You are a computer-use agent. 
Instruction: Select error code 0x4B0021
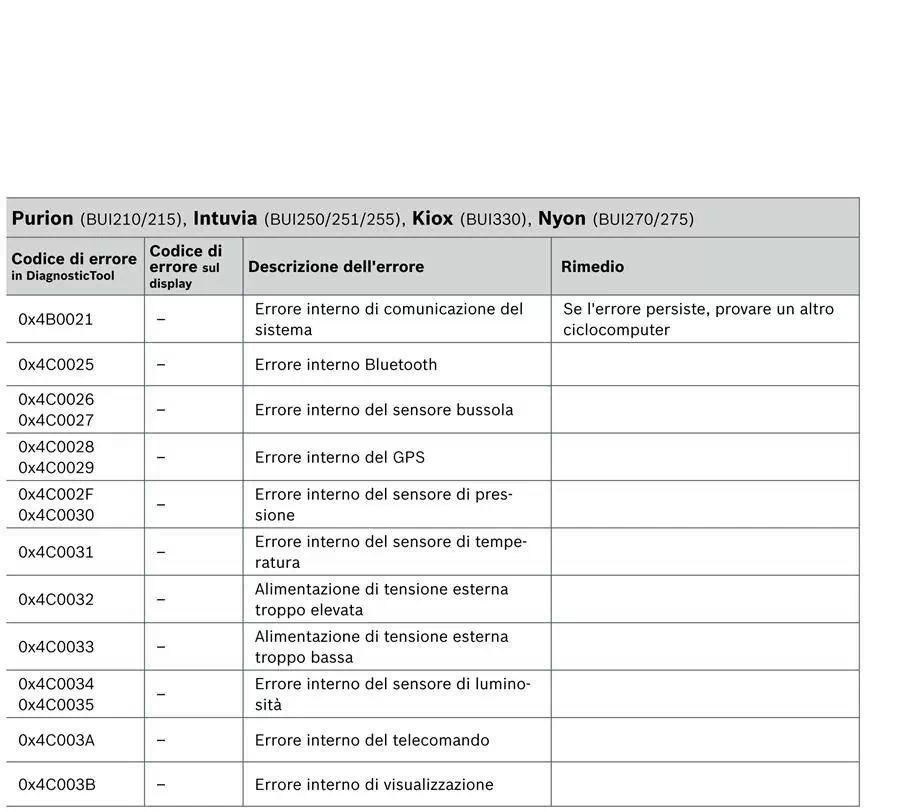coord(56,320)
